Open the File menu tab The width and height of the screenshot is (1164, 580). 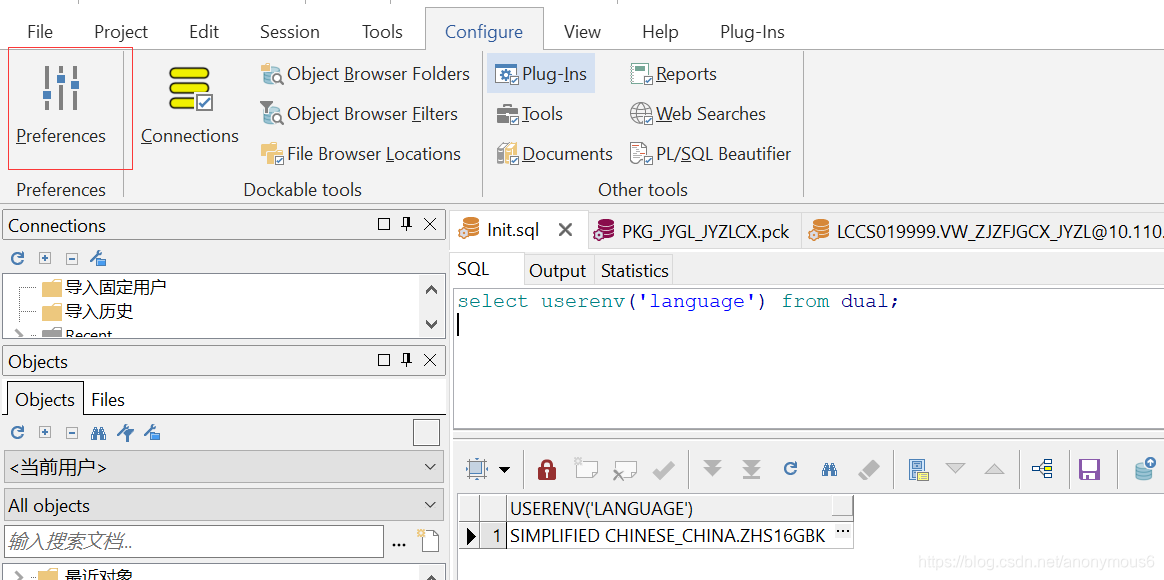click(40, 33)
